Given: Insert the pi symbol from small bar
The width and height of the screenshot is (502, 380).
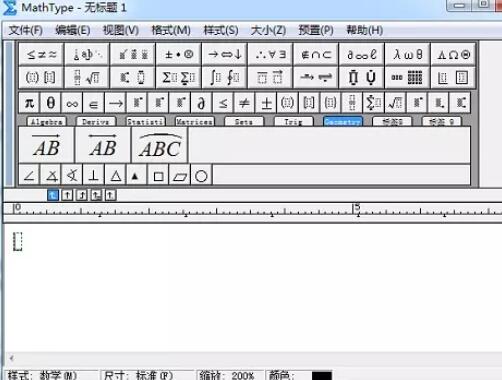Looking at the screenshot, I should tap(29, 103).
